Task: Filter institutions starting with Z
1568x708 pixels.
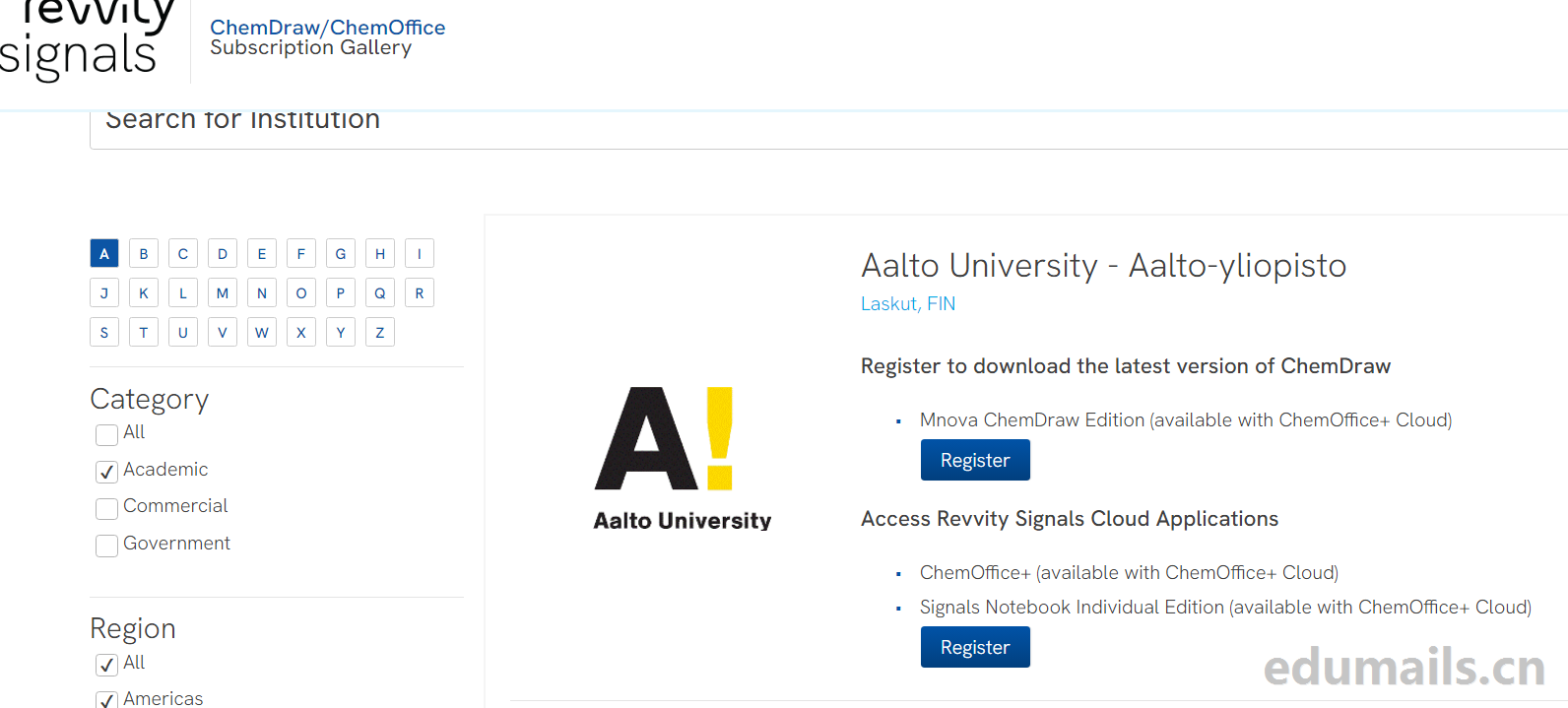Action: click(380, 333)
